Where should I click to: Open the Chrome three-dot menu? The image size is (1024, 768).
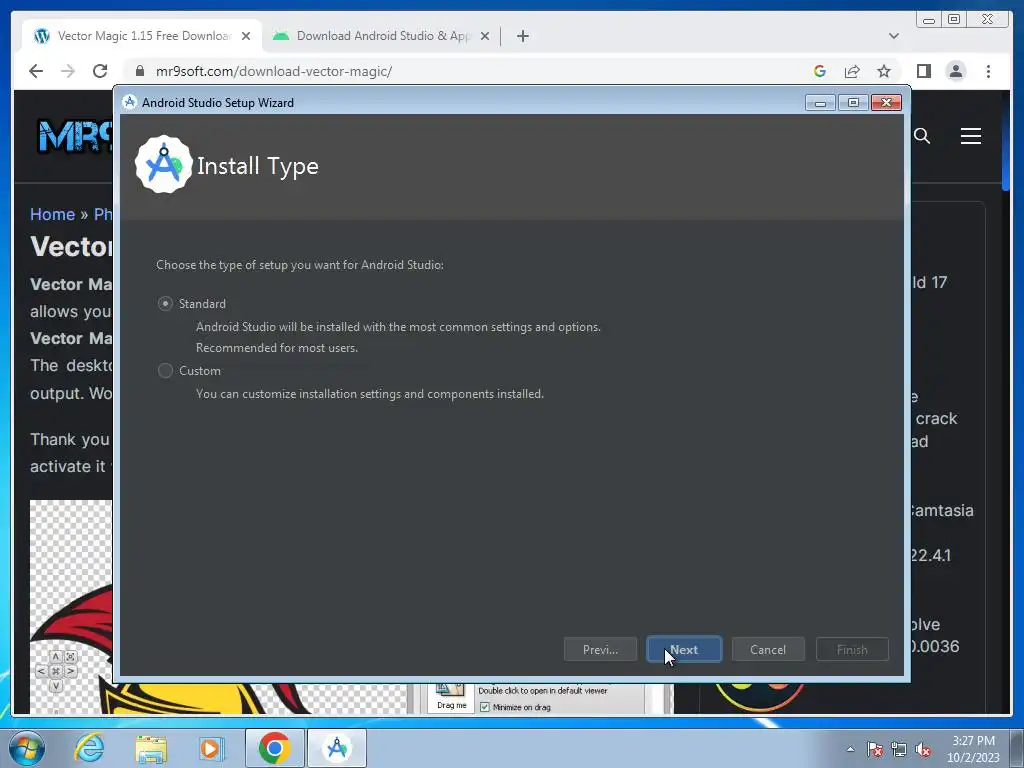[x=988, y=71]
